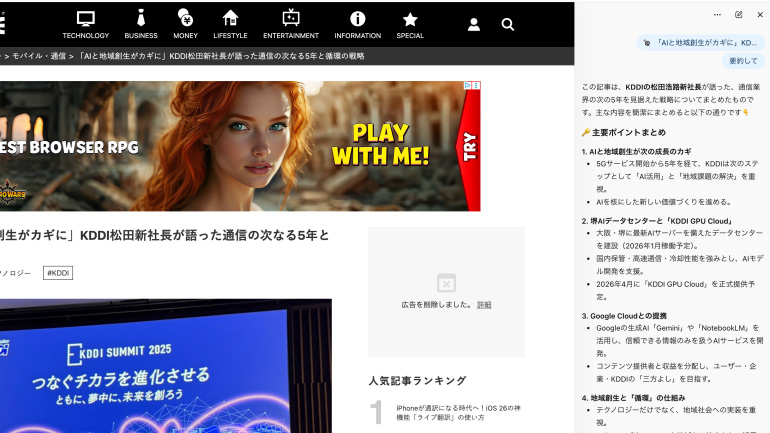This screenshot has width=770, height=433.
Task: Open the assistant panel more options menu
Action: tap(717, 15)
